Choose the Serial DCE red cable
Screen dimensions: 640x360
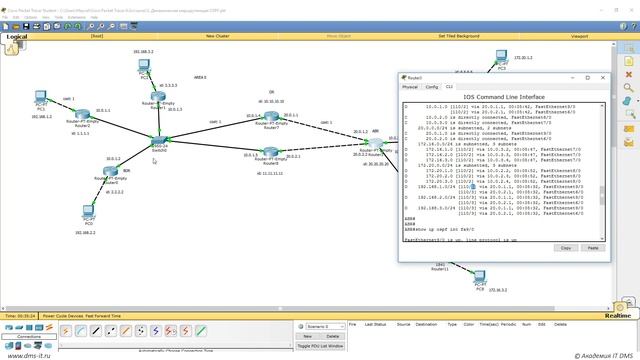point(171,331)
